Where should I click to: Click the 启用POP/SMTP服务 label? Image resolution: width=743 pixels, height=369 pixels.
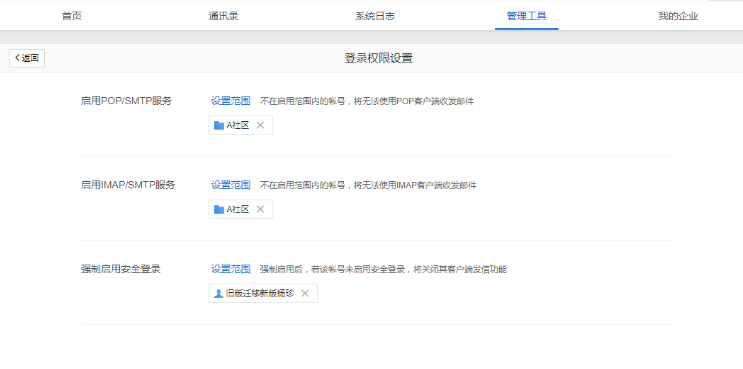(x=127, y=101)
